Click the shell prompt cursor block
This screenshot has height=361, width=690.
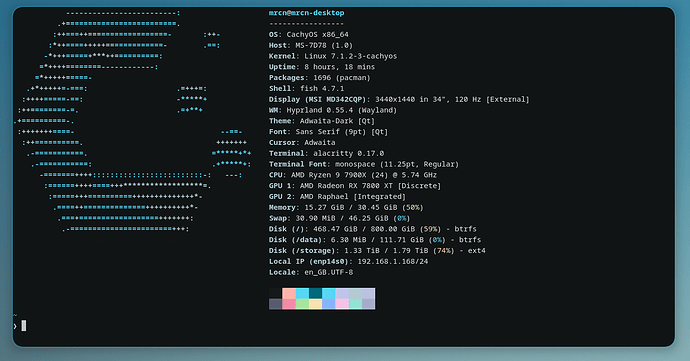pos(24,326)
